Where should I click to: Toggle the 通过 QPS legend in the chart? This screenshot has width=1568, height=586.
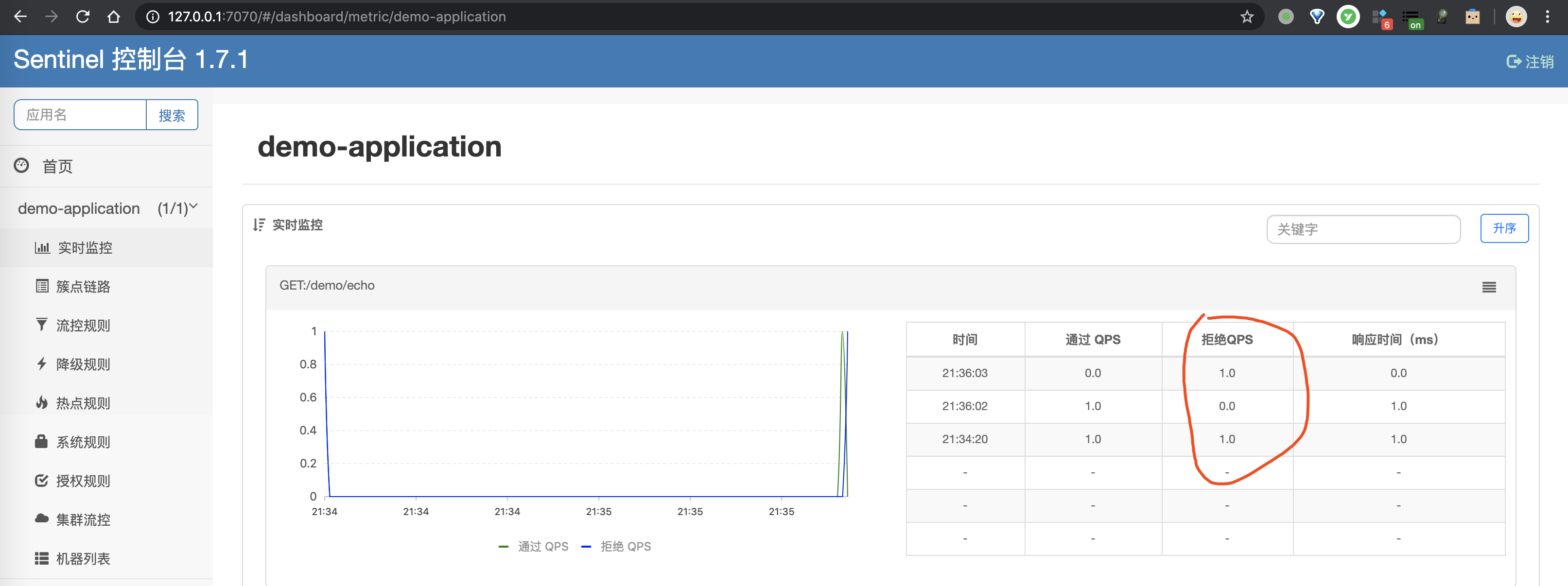(533, 546)
